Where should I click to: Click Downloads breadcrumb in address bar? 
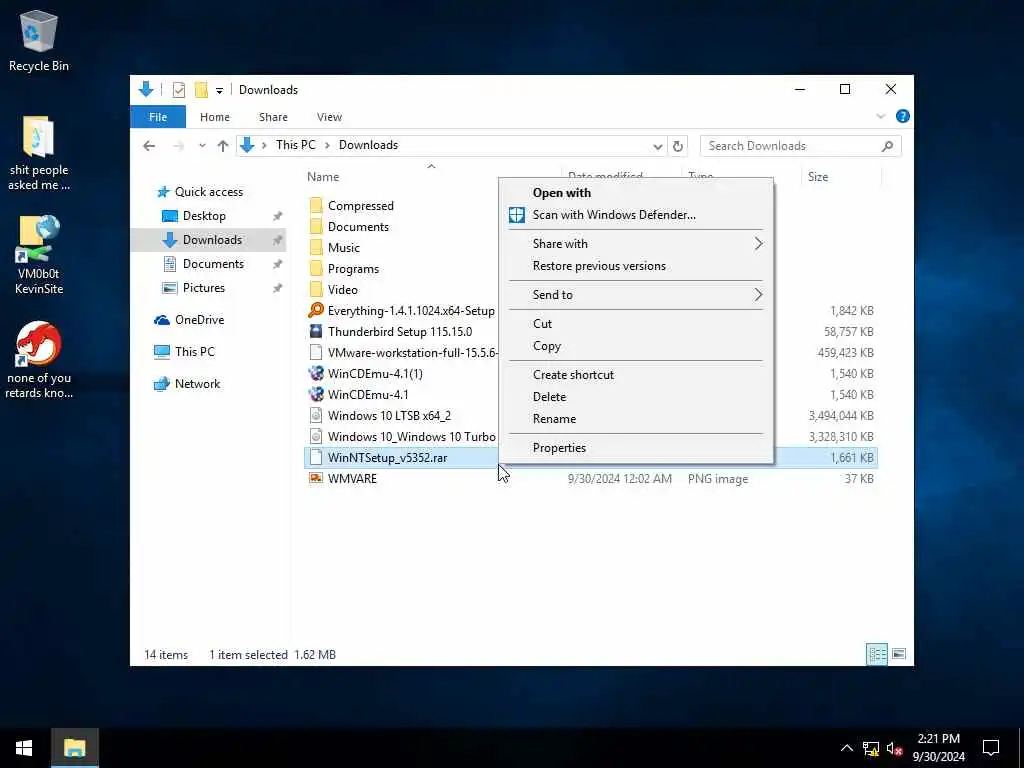(368, 145)
